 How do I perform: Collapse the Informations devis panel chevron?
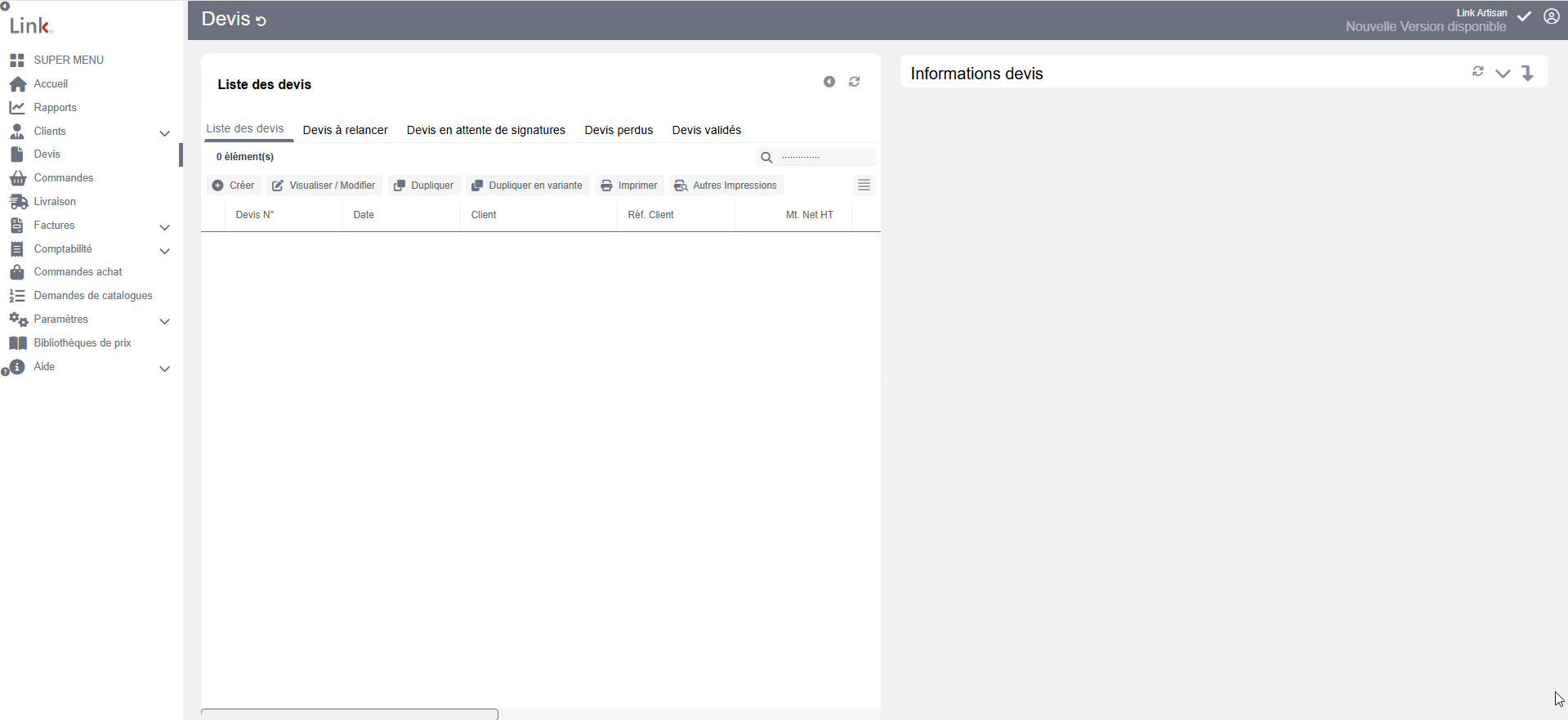point(1503,74)
